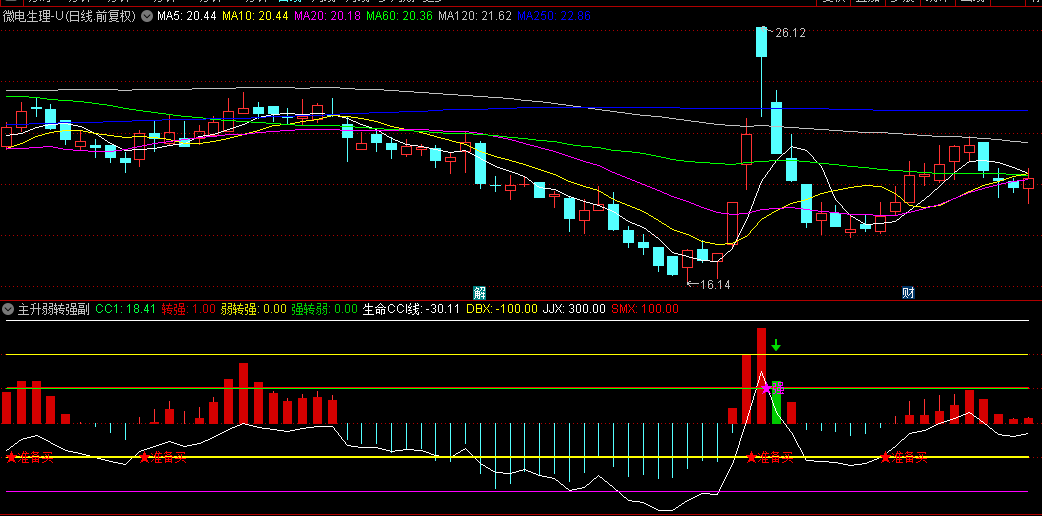Click the MA120: 21.62 label
The image size is (1042, 516).
click(475, 16)
